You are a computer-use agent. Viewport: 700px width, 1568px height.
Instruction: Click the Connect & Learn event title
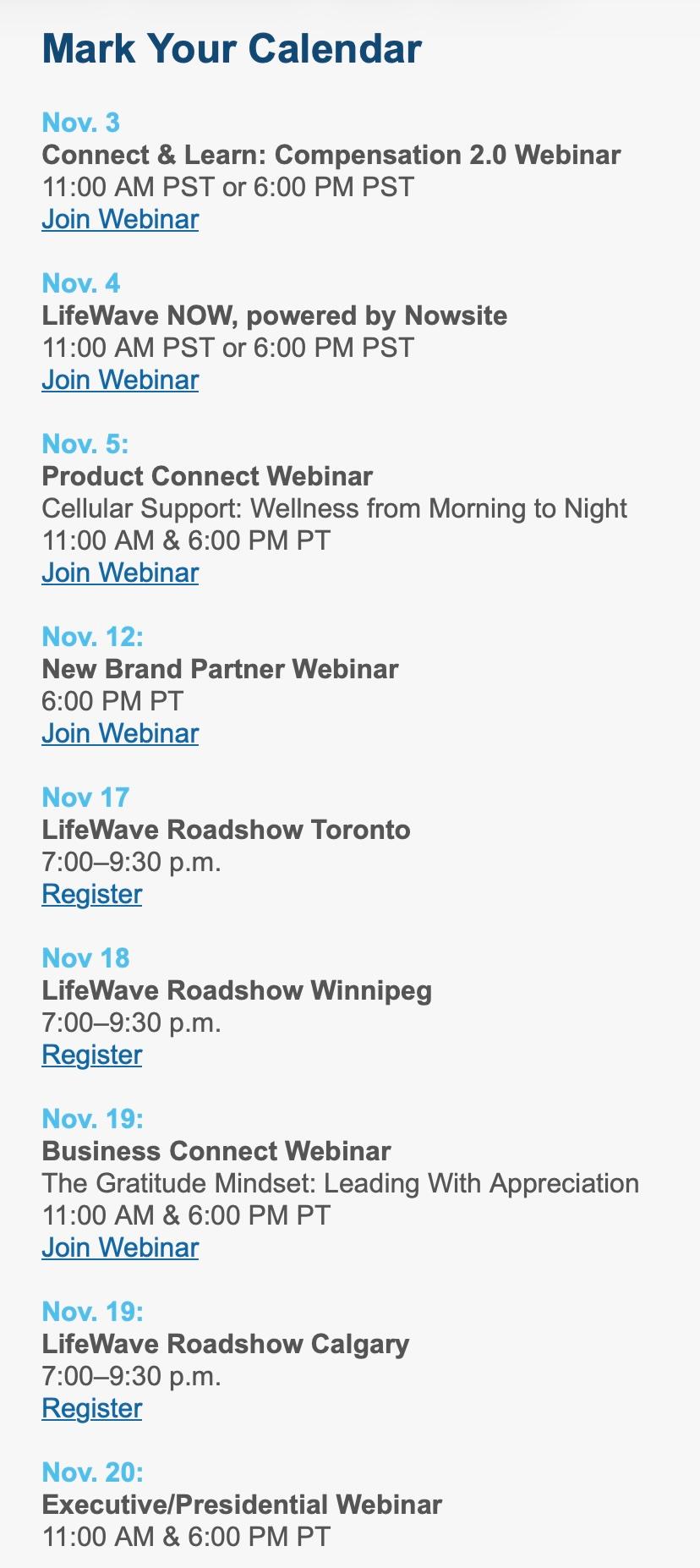coord(331,155)
